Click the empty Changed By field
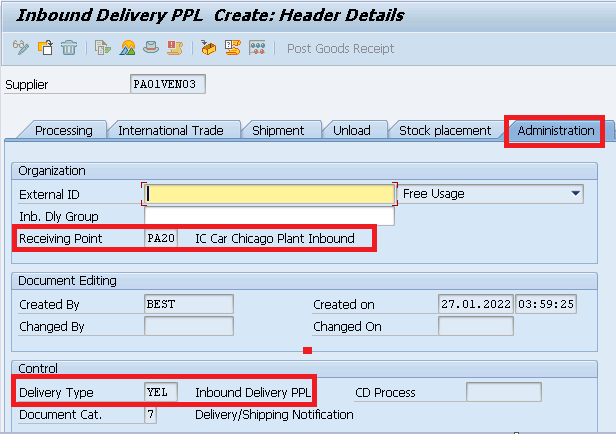Viewport: 616px width, 434px height. pos(189,326)
